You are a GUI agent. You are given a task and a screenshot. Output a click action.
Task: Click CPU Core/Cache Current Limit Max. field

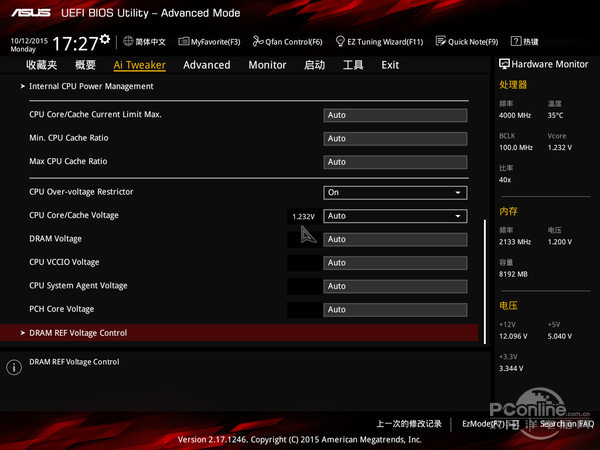point(395,115)
